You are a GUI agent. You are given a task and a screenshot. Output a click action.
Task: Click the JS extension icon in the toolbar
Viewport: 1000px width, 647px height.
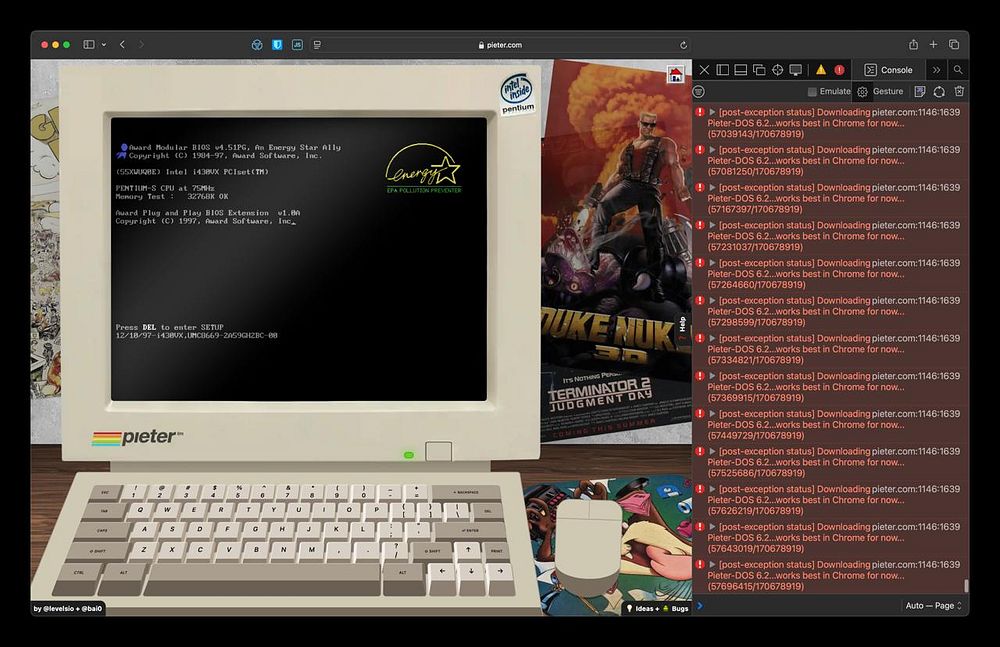[297, 45]
